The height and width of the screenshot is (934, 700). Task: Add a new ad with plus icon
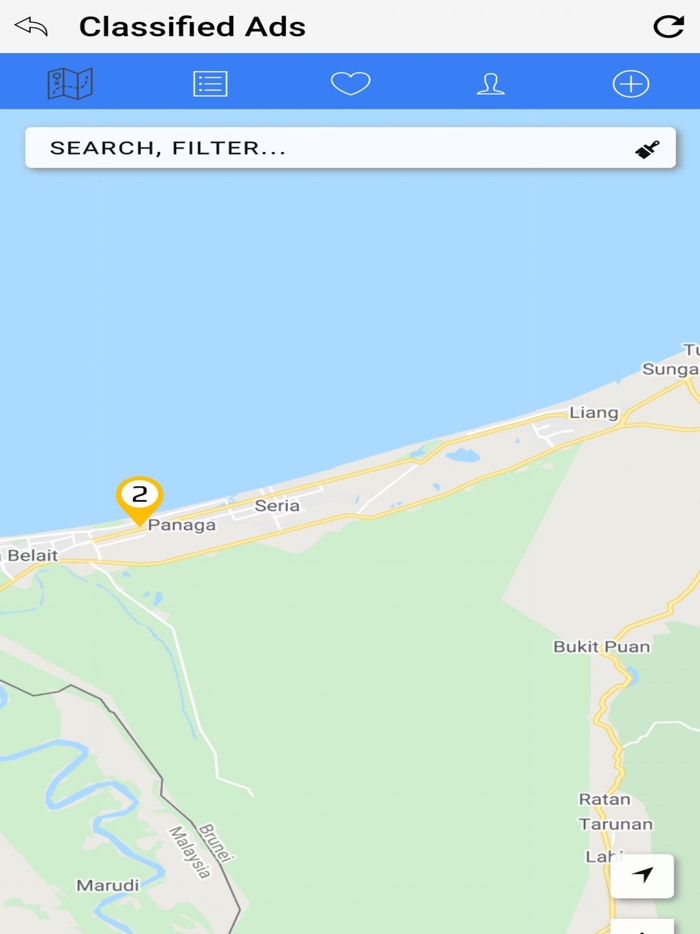click(631, 83)
